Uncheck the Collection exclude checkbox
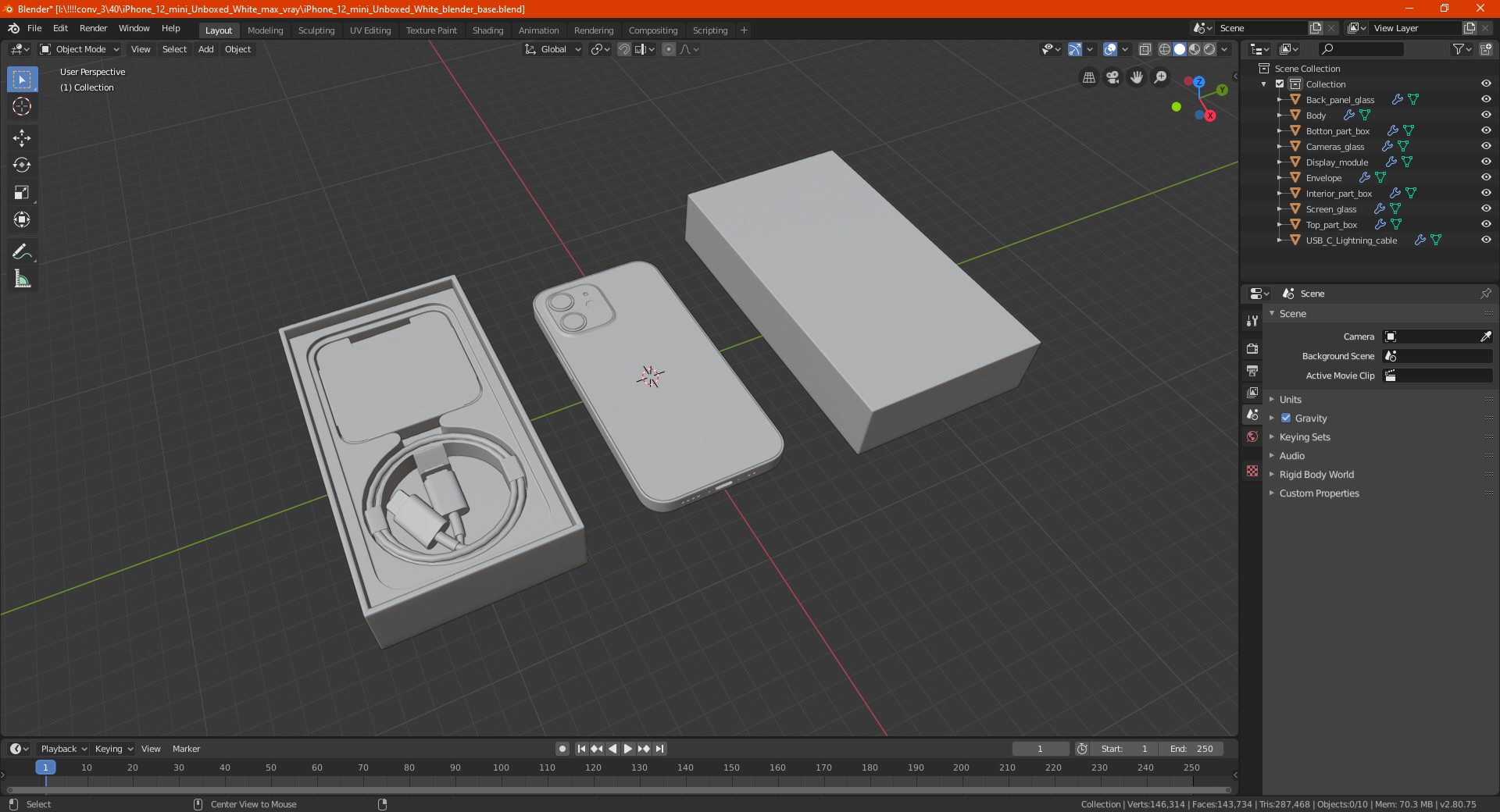Viewport: 1500px width, 812px height. click(1280, 84)
